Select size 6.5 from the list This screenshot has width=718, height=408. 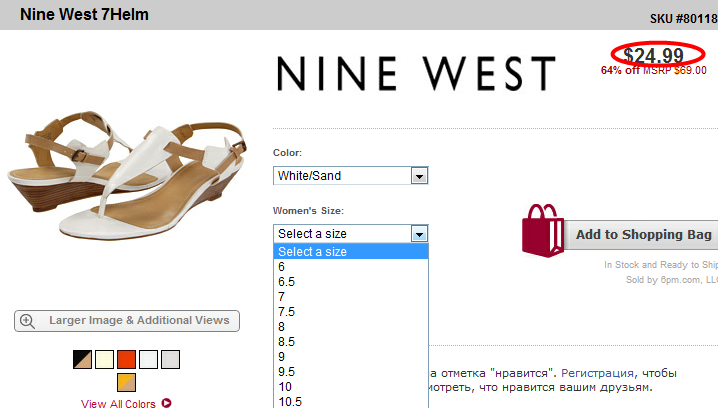pos(351,282)
